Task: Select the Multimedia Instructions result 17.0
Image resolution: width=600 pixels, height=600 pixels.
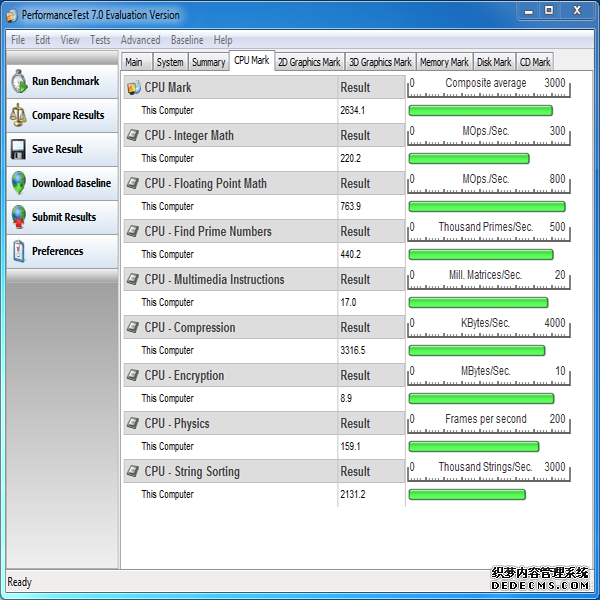Action: [x=348, y=303]
